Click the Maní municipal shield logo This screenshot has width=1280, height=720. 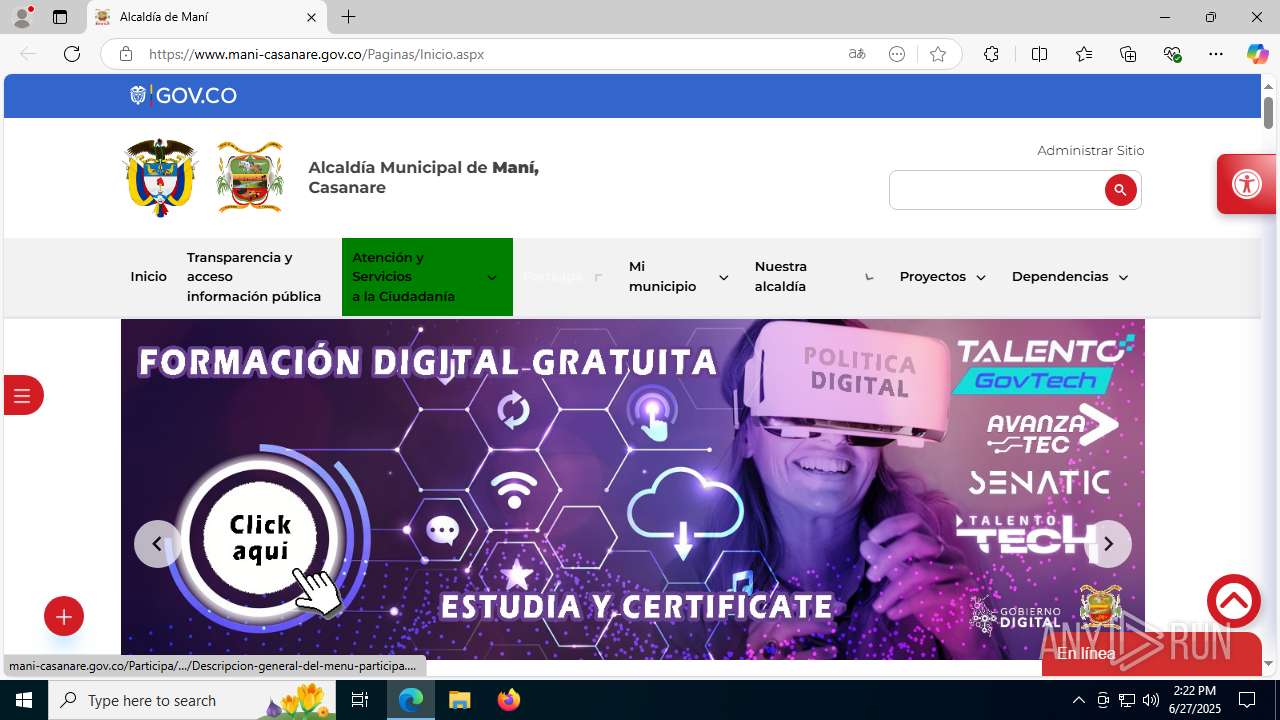coord(250,177)
